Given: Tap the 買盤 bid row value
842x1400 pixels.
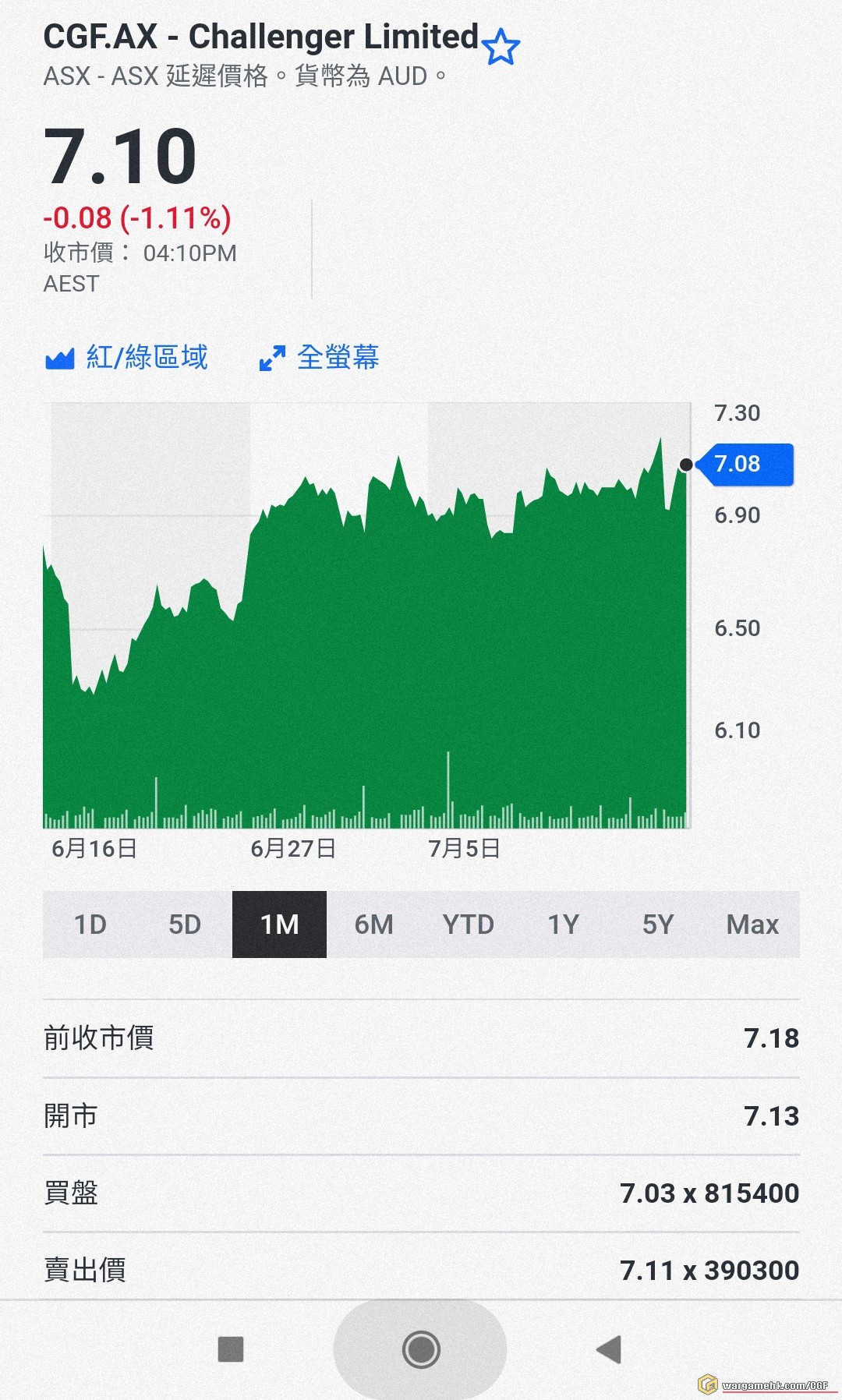Looking at the screenshot, I should click(x=709, y=1193).
